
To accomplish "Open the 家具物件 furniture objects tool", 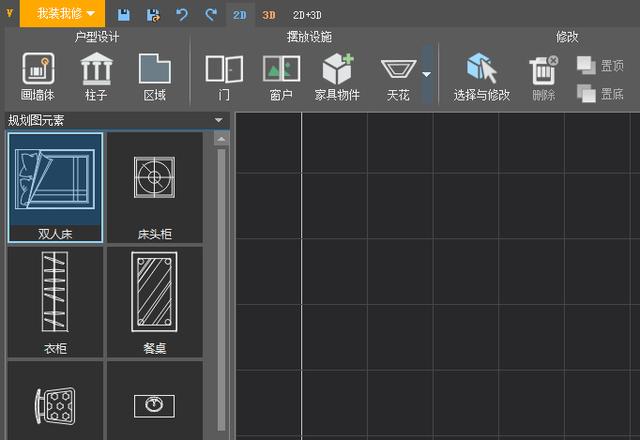I will coord(338,76).
